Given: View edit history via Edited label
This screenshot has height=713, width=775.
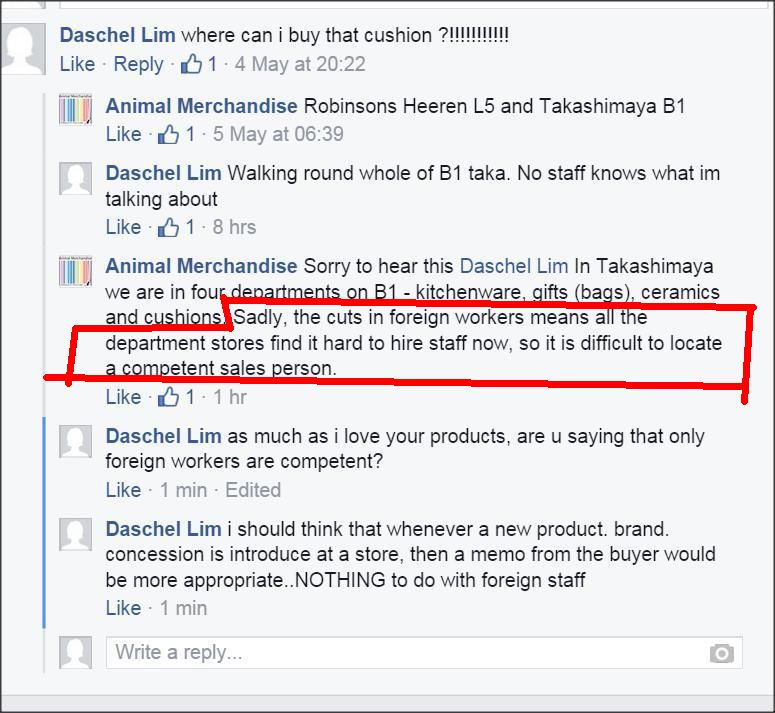Looking at the screenshot, I should tap(253, 490).
